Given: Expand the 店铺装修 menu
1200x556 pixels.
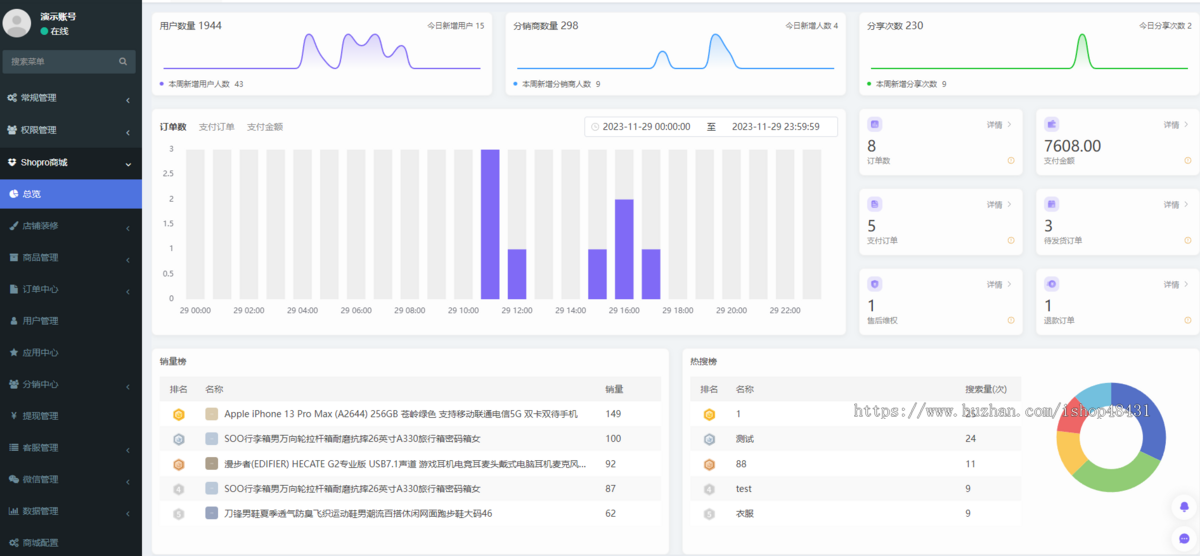Looking at the screenshot, I should click(71, 226).
